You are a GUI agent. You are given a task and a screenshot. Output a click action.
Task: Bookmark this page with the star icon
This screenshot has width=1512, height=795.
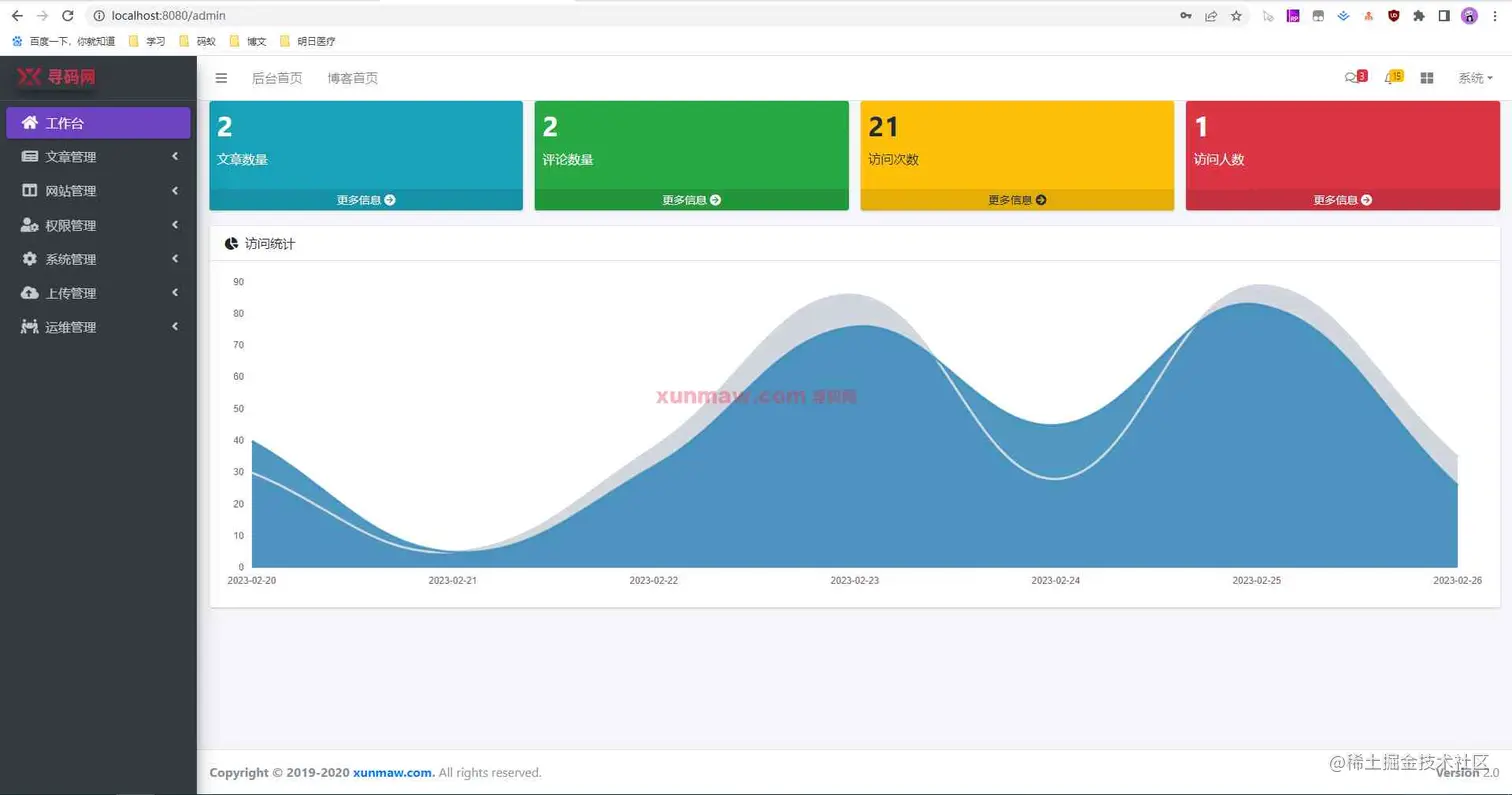pyautogui.click(x=1237, y=16)
